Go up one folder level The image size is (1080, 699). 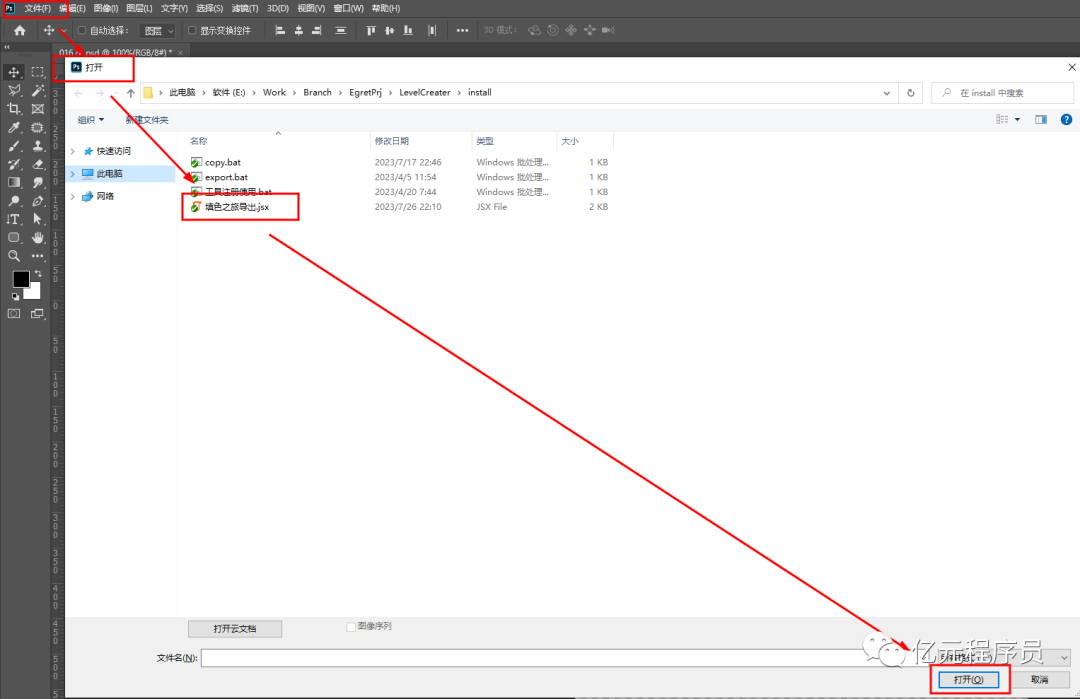pyautogui.click(x=131, y=93)
